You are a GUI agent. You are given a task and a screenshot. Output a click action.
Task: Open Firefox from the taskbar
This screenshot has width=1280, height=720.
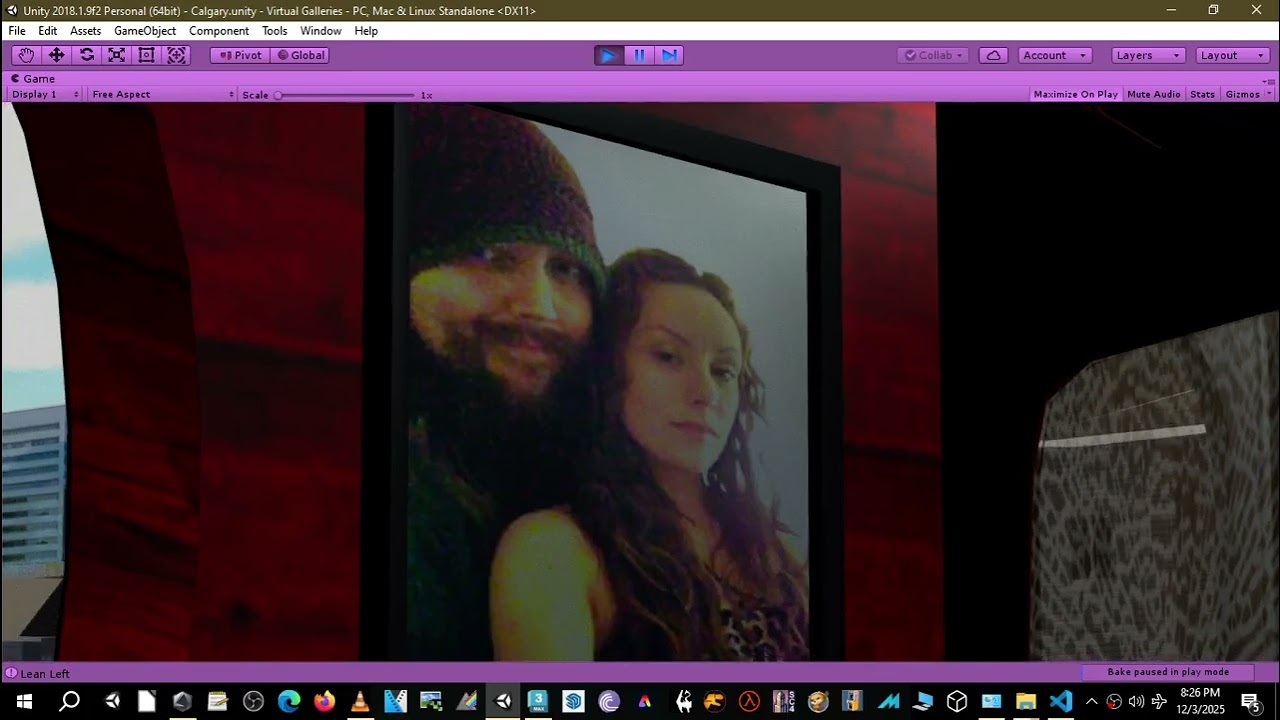click(324, 702)
